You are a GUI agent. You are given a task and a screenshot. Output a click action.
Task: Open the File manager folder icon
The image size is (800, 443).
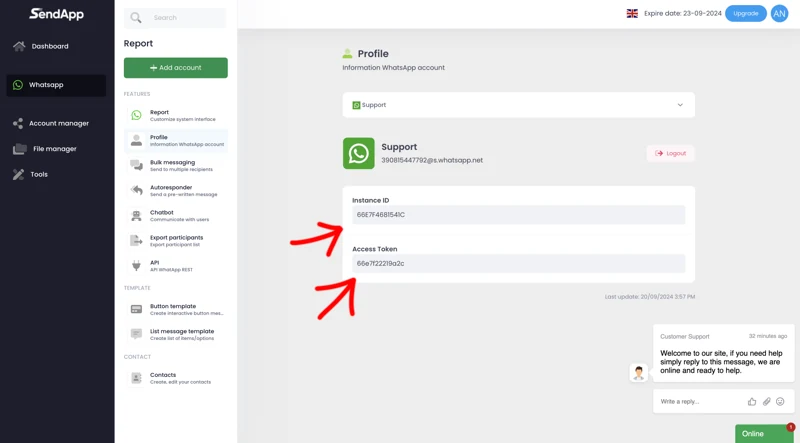click(19, 149)
